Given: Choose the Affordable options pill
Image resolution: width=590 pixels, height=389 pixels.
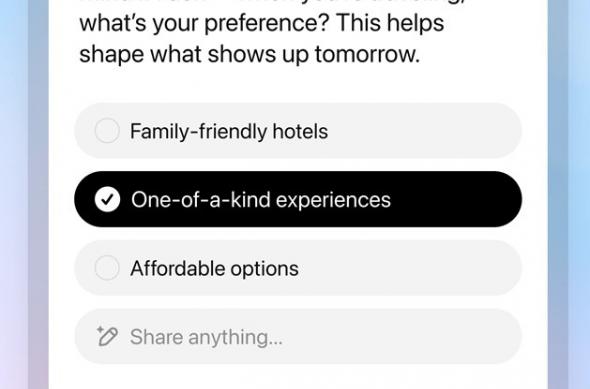Looking at the screenshot, I should pos(298,268).
